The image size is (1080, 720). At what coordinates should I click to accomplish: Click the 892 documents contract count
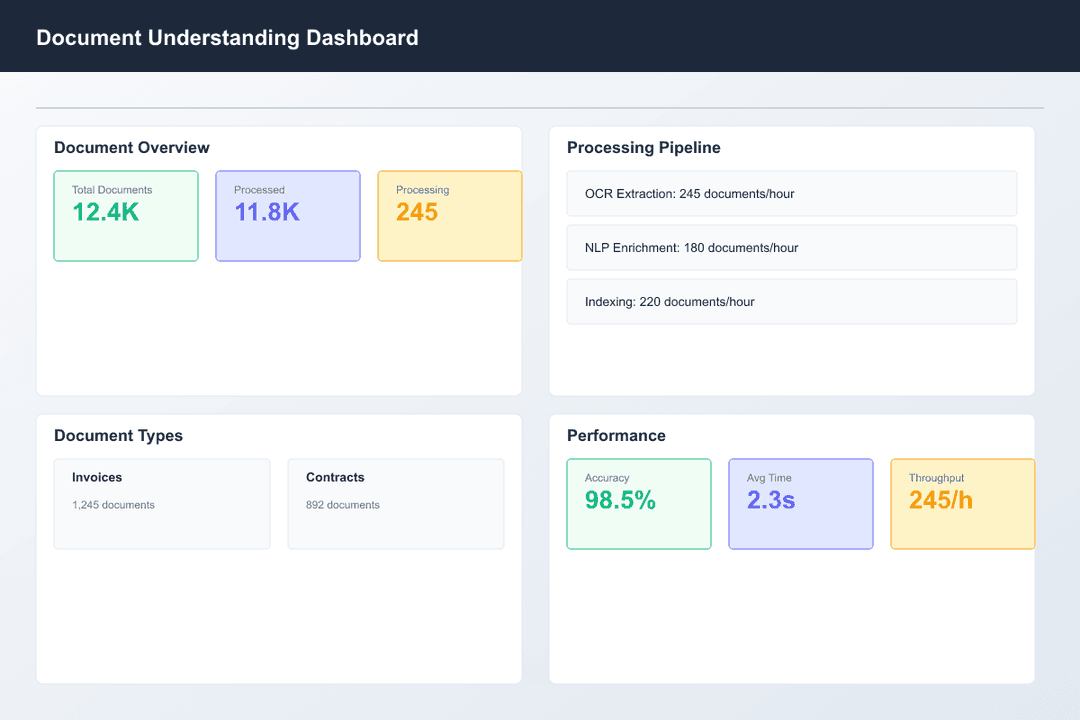343,505
